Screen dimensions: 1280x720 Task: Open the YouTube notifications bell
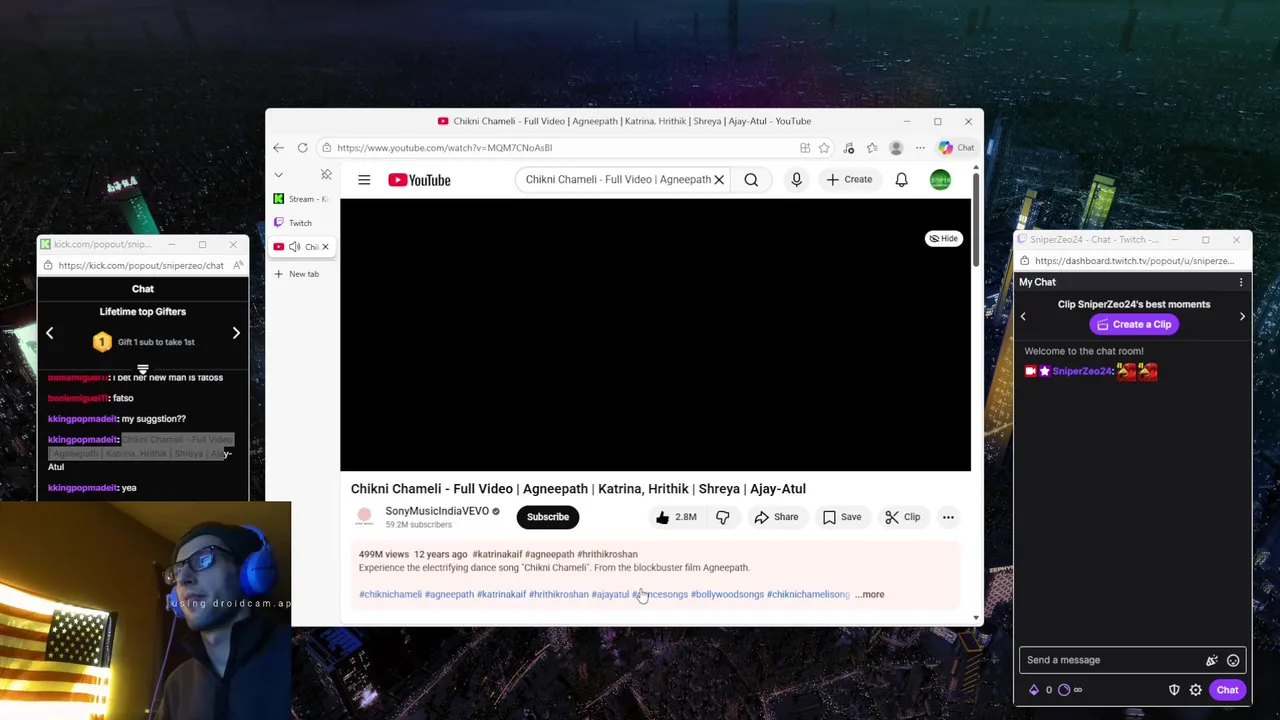901,180
